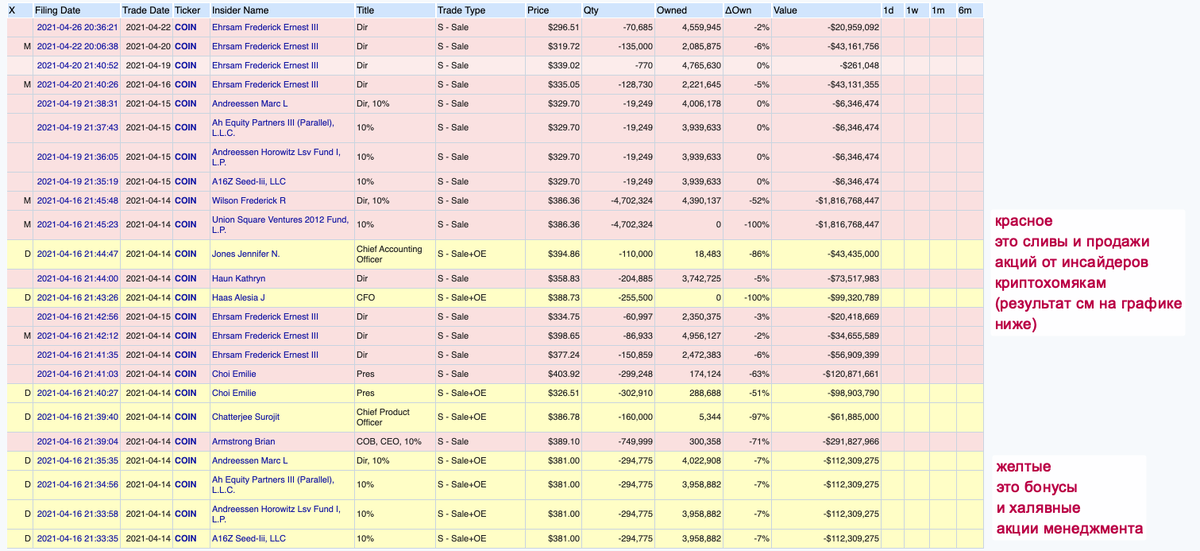Sort table by Filing Date column header
This screenshot has height=551, width=1200.
(x=59, y=9)
